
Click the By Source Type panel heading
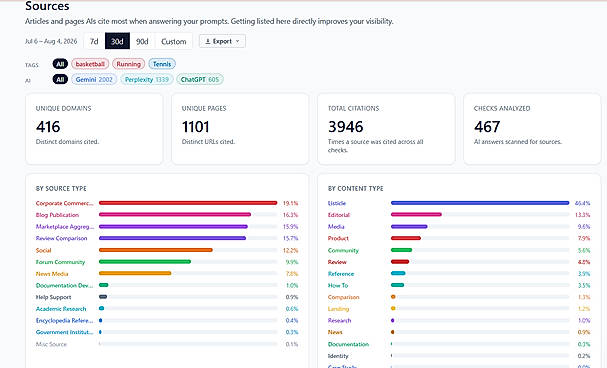[61, 188]
